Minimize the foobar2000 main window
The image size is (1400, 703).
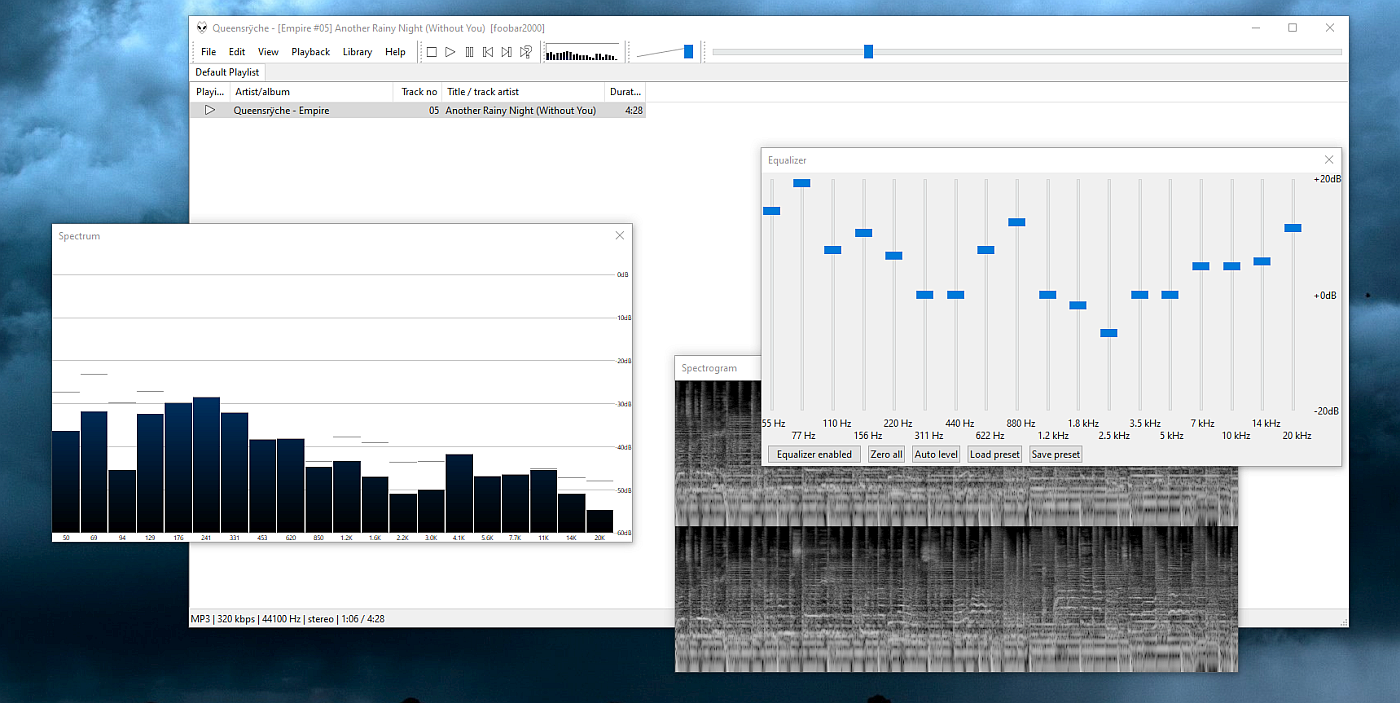pyautogui.click(x=1254, y=28)
